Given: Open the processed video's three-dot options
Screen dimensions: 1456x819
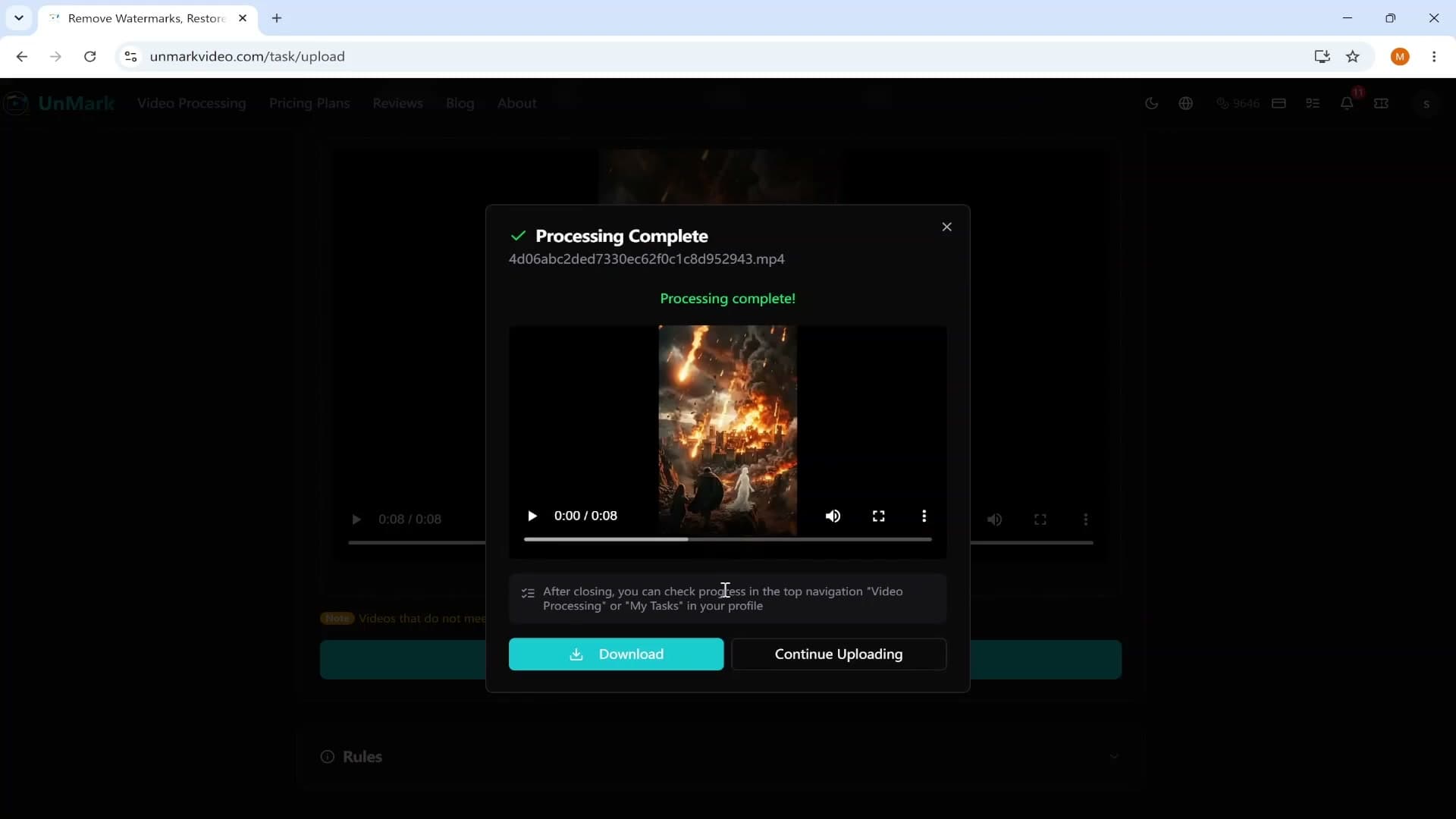Looking at the screenshot, I should 924,516.
